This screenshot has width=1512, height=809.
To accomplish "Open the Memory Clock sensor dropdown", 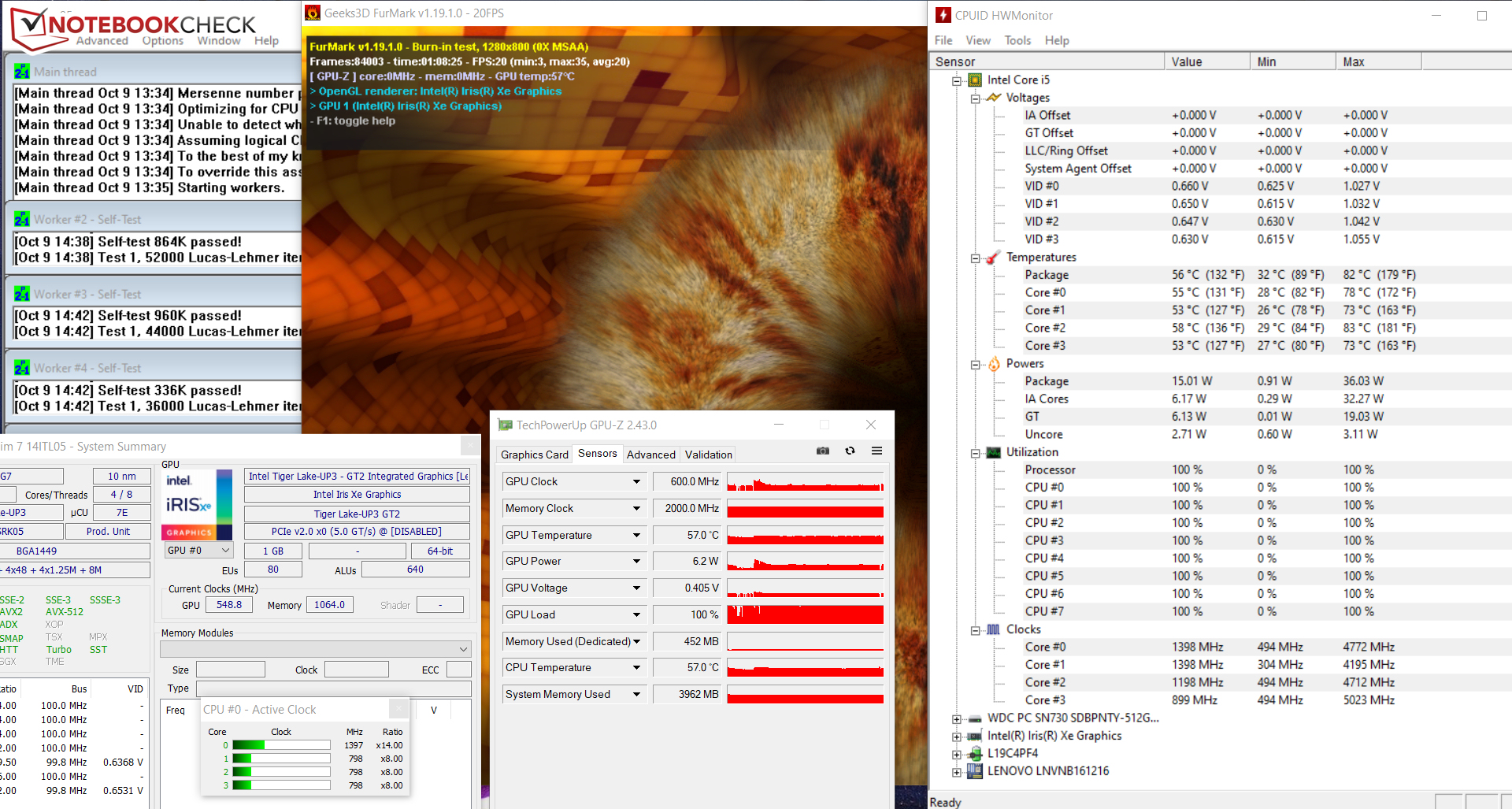I will [x=636, y=508].
